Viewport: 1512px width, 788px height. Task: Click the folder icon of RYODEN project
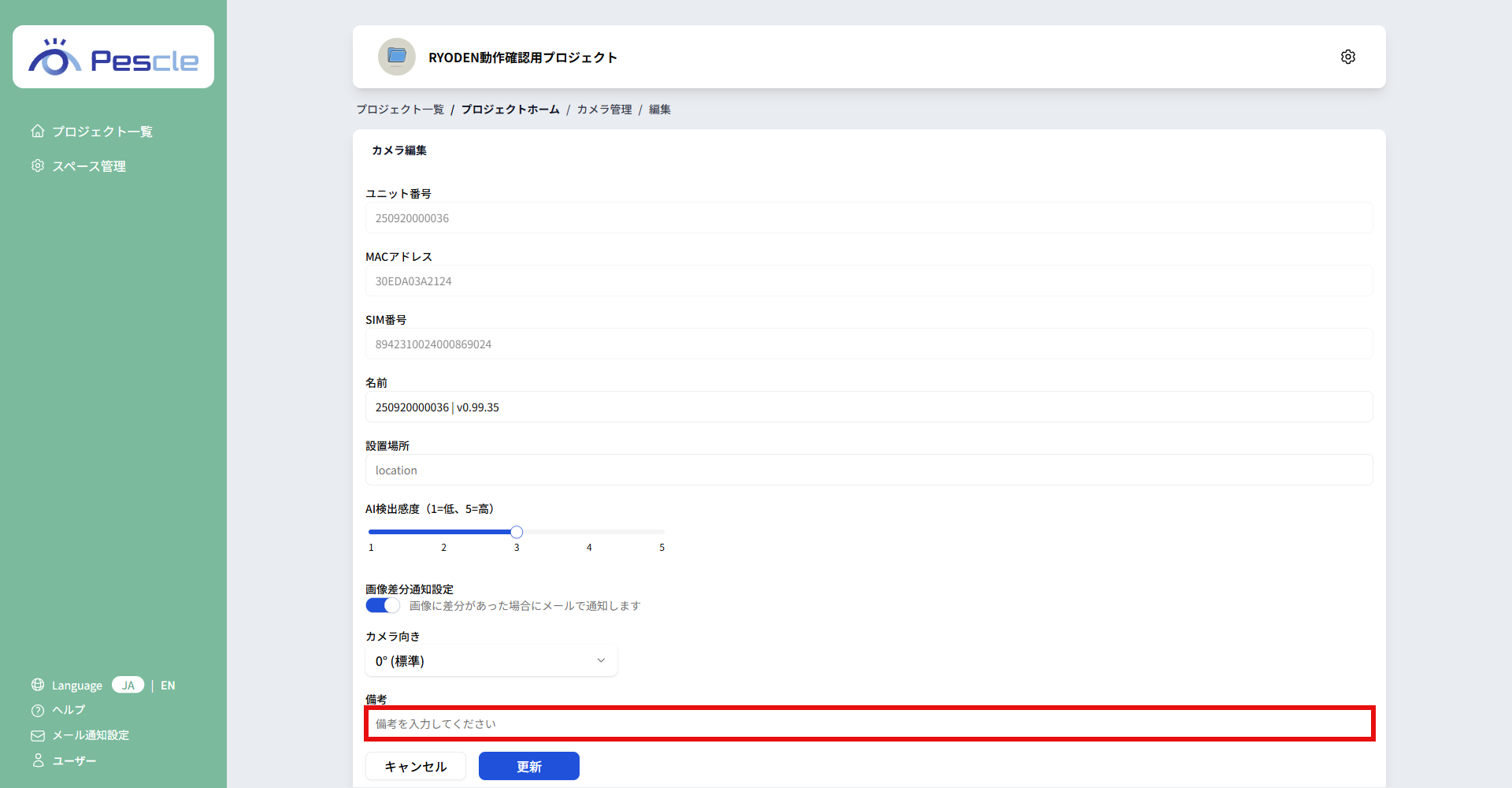pyautogui.click(x=396, y=56)
